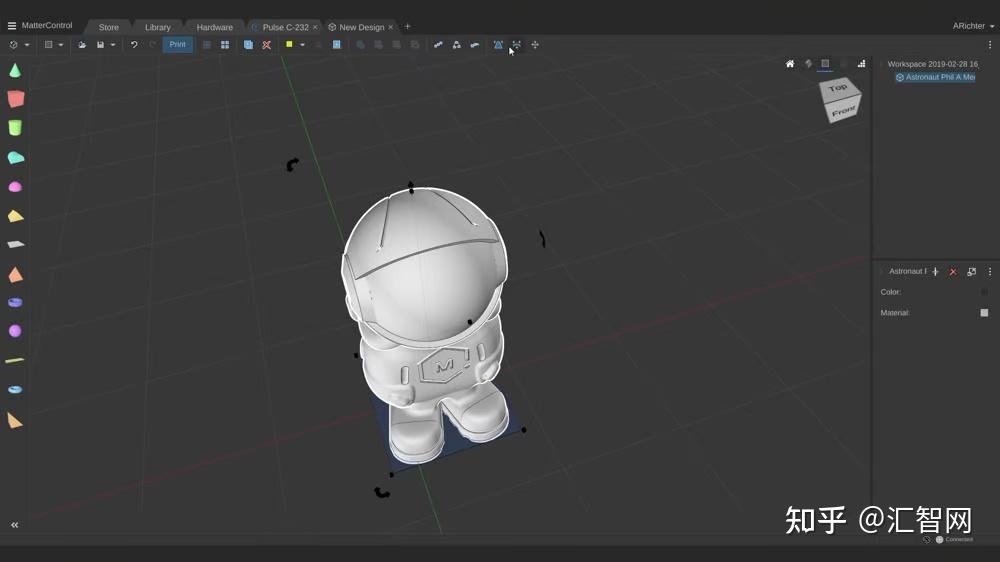Click the lay flat list icon
This screenshot has width=1000, height=562.
click(207, 45)
